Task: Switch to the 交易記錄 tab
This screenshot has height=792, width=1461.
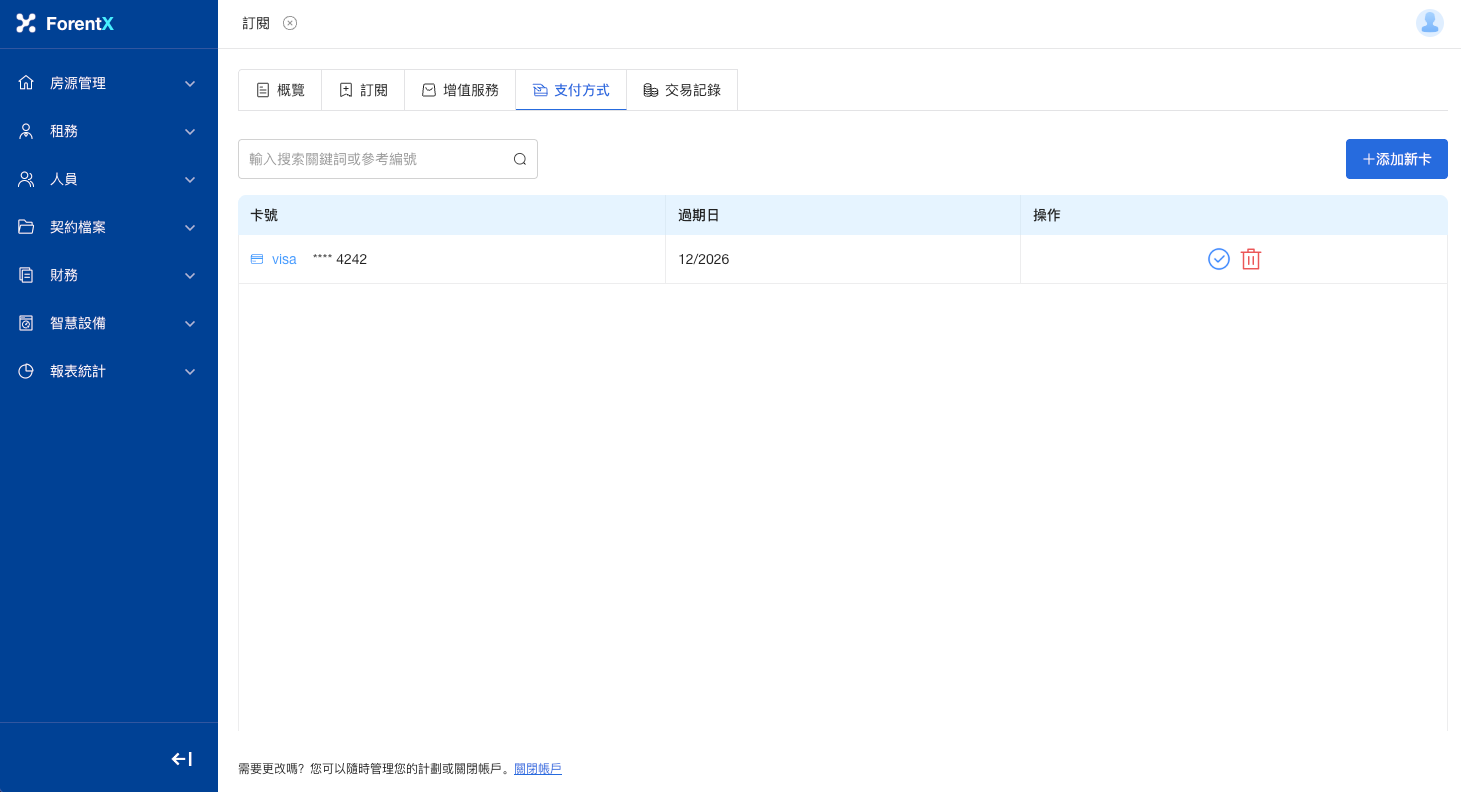Action: 681,90
